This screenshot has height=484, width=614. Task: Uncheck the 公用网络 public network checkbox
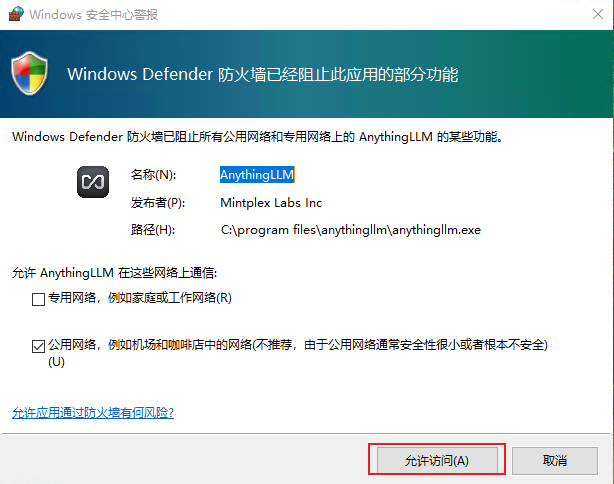coord(38,346)
